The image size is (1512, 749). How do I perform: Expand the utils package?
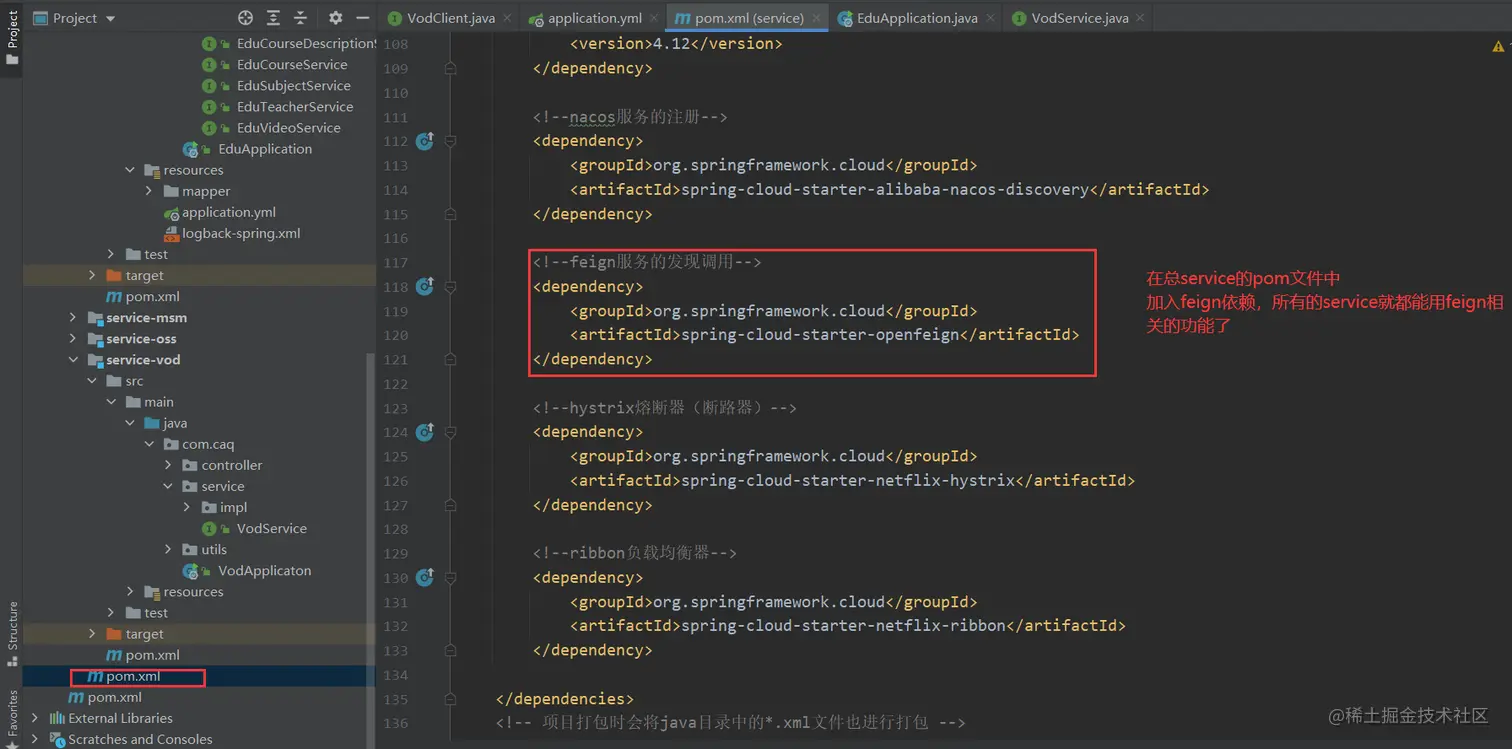point(168,549)
